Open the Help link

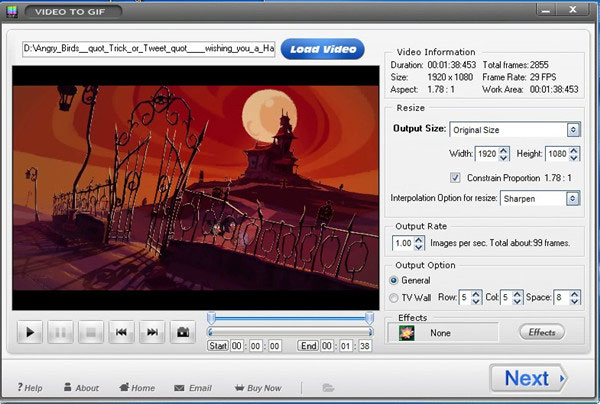[30, 388]
